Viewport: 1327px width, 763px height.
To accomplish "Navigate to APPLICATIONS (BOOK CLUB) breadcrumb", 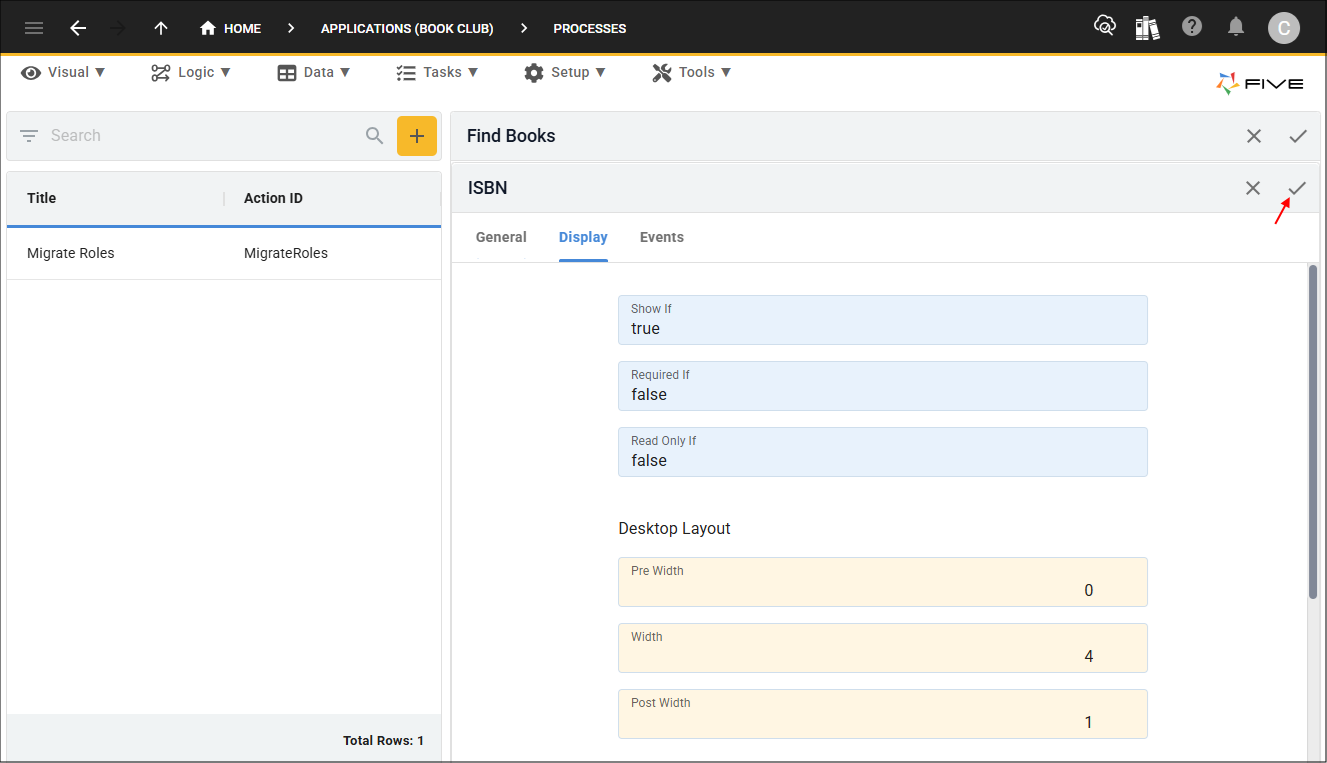I will pyautogui.click(x=407, y=28).
